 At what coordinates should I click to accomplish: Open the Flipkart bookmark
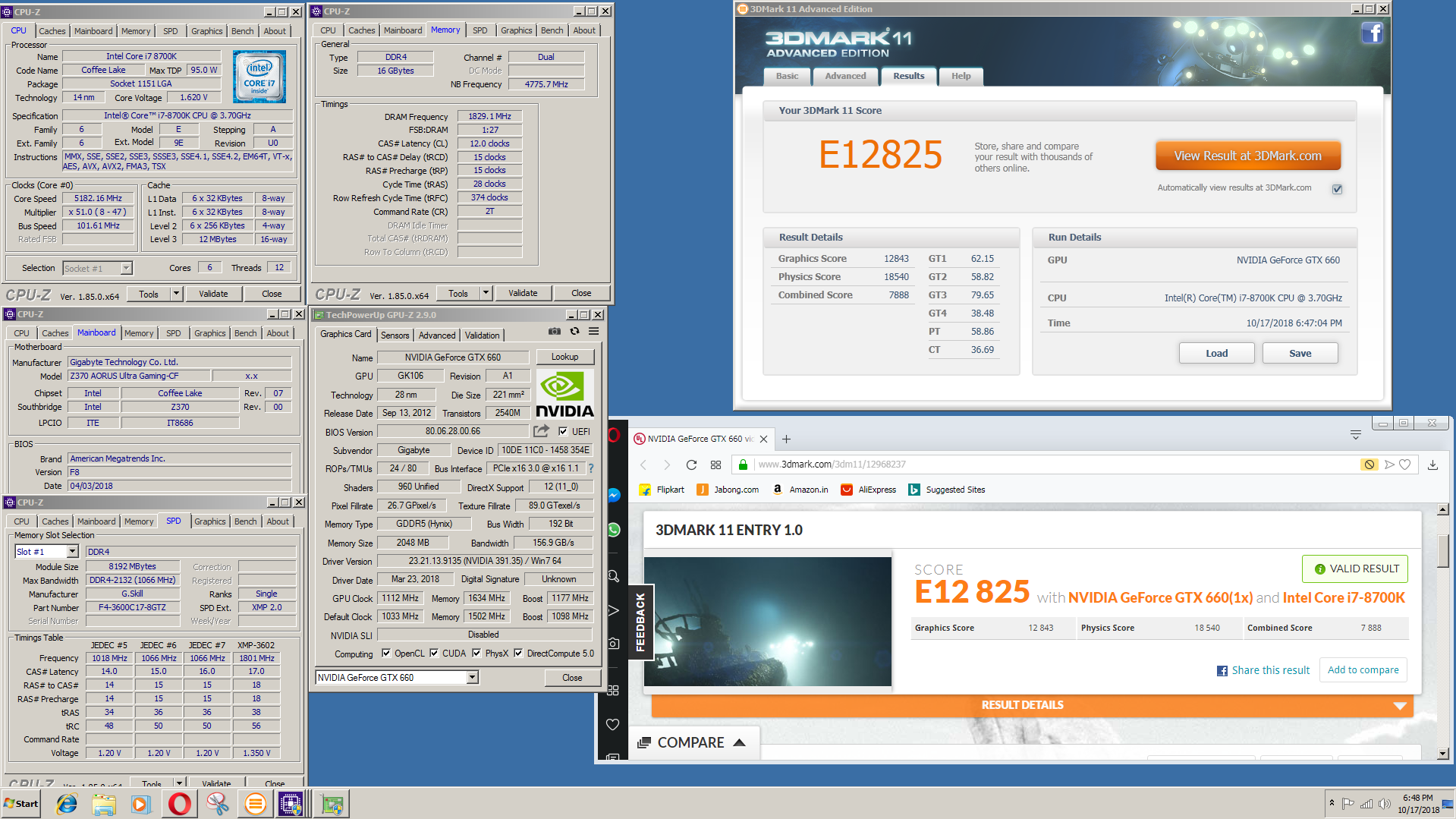tap(662, 490)
